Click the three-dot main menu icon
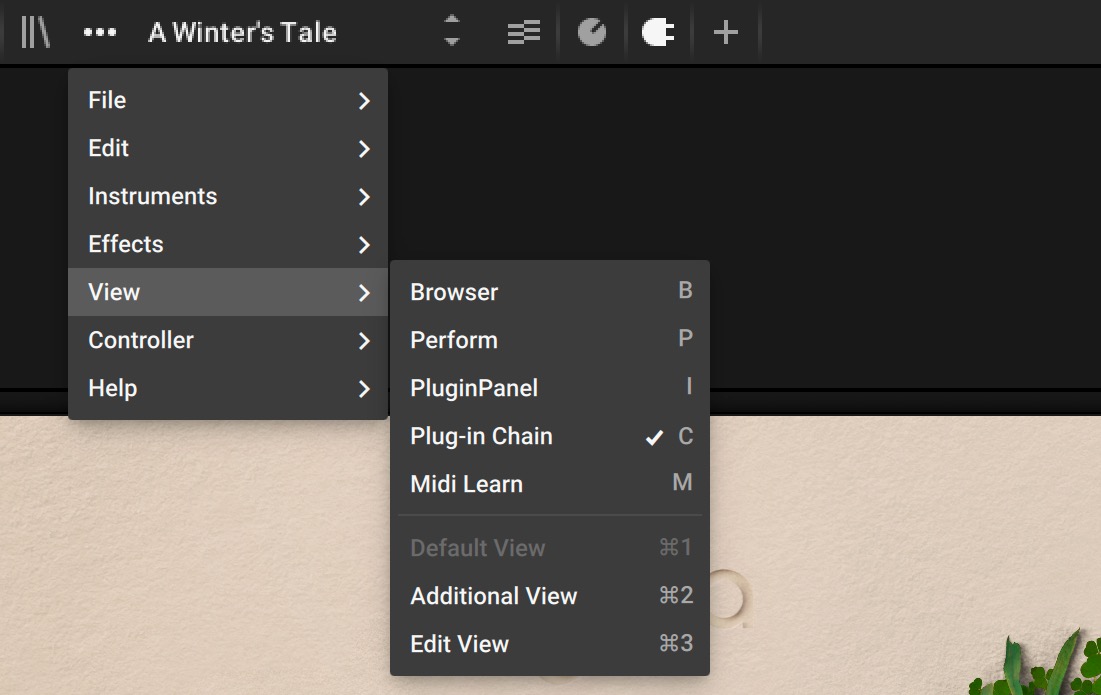The height and width of the screenshot is (695, 1101). pos(100,32)
